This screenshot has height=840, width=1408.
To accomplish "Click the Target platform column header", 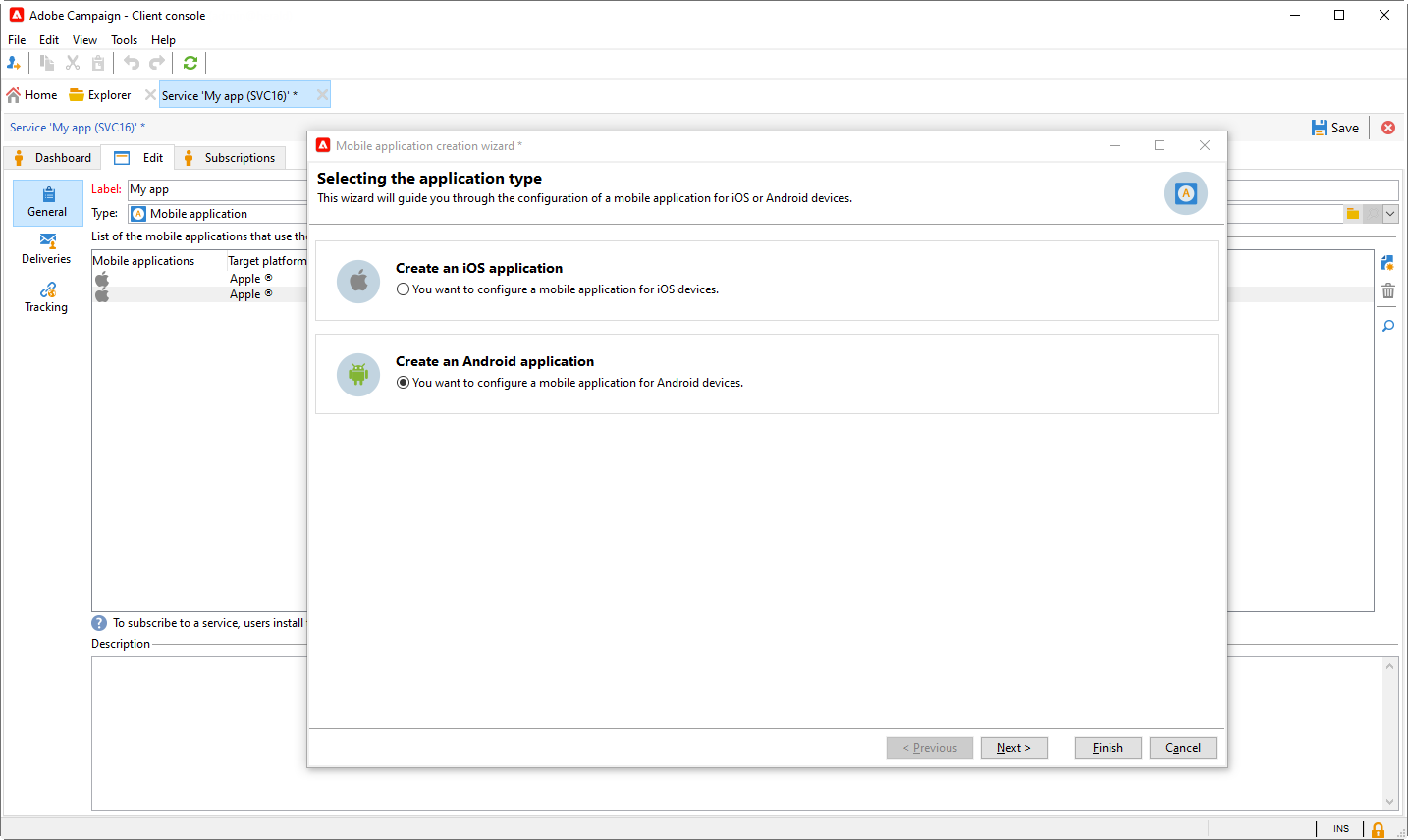I will pyautogui.click(x=267, y=261).
